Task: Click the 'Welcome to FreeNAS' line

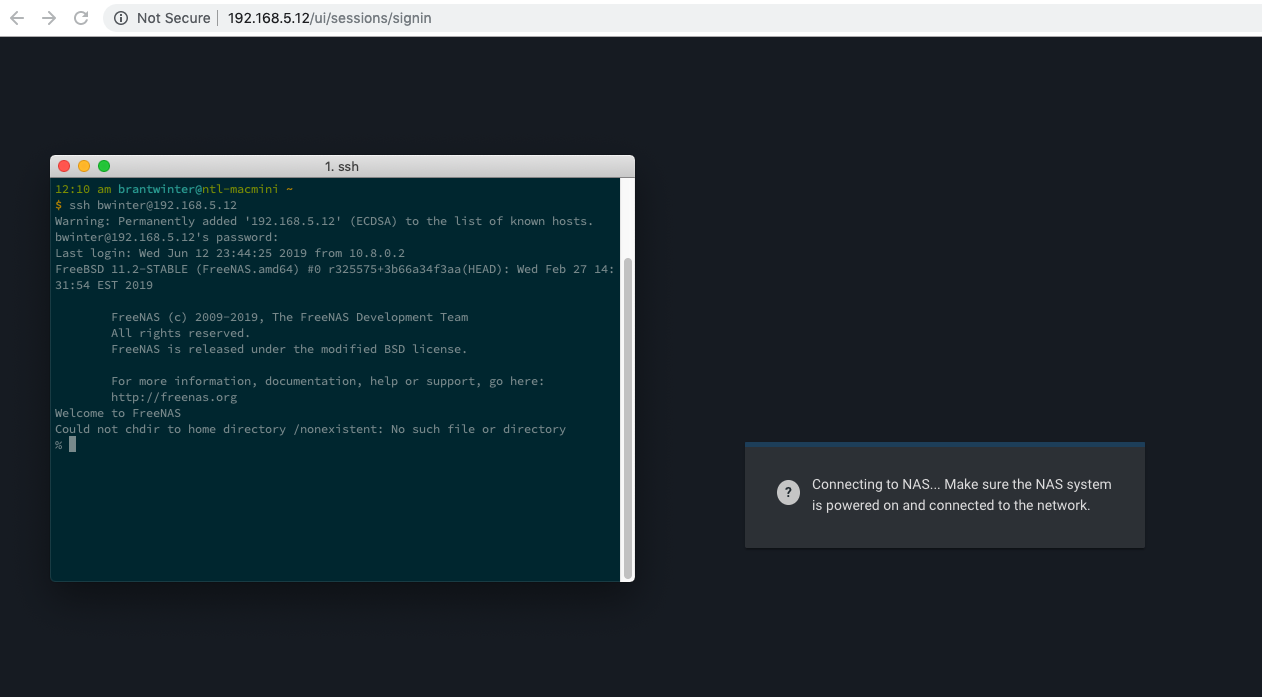Action: click(x=118, y=413)
